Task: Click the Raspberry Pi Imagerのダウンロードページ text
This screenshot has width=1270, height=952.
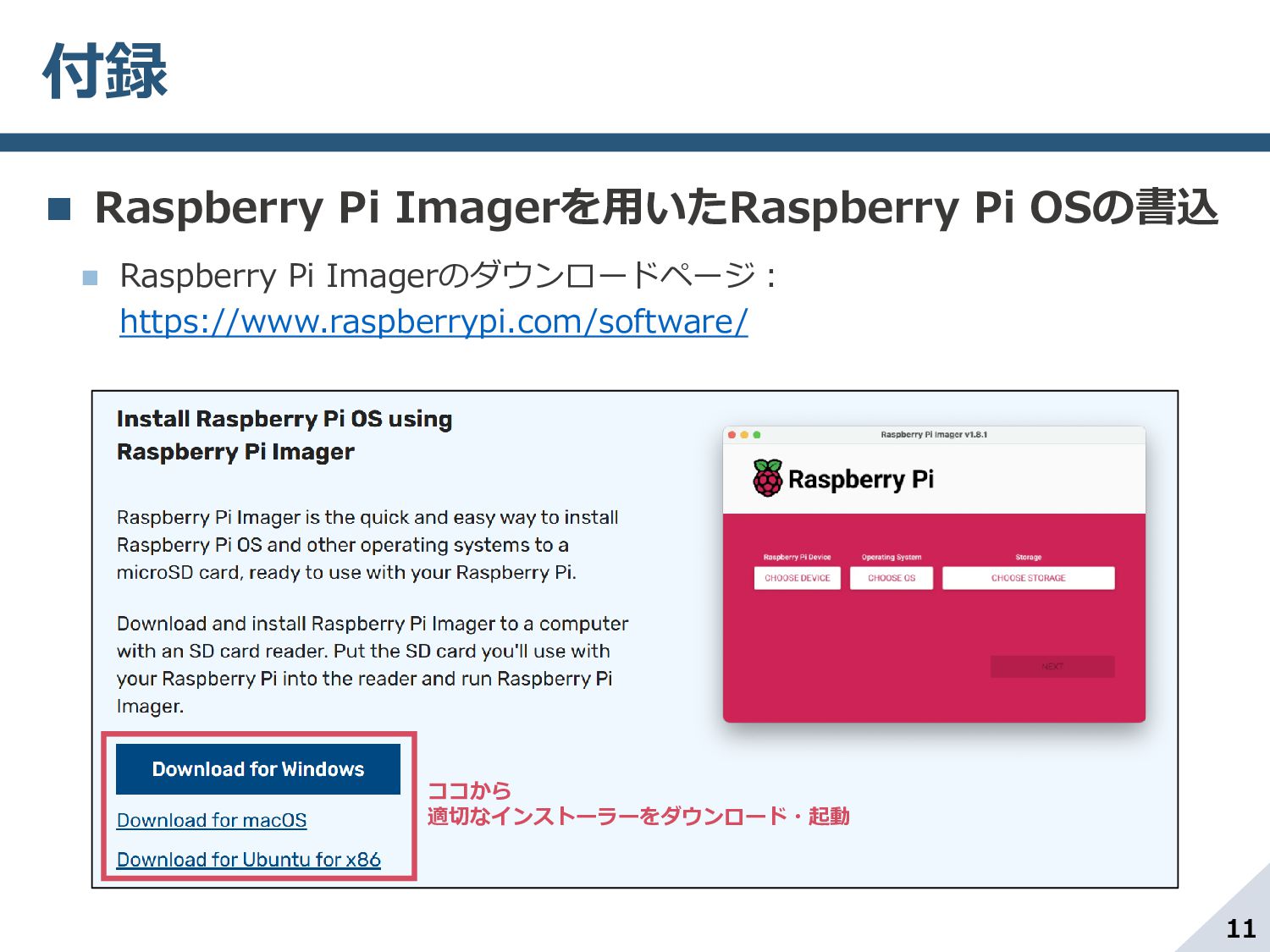Action: [448, 276]
